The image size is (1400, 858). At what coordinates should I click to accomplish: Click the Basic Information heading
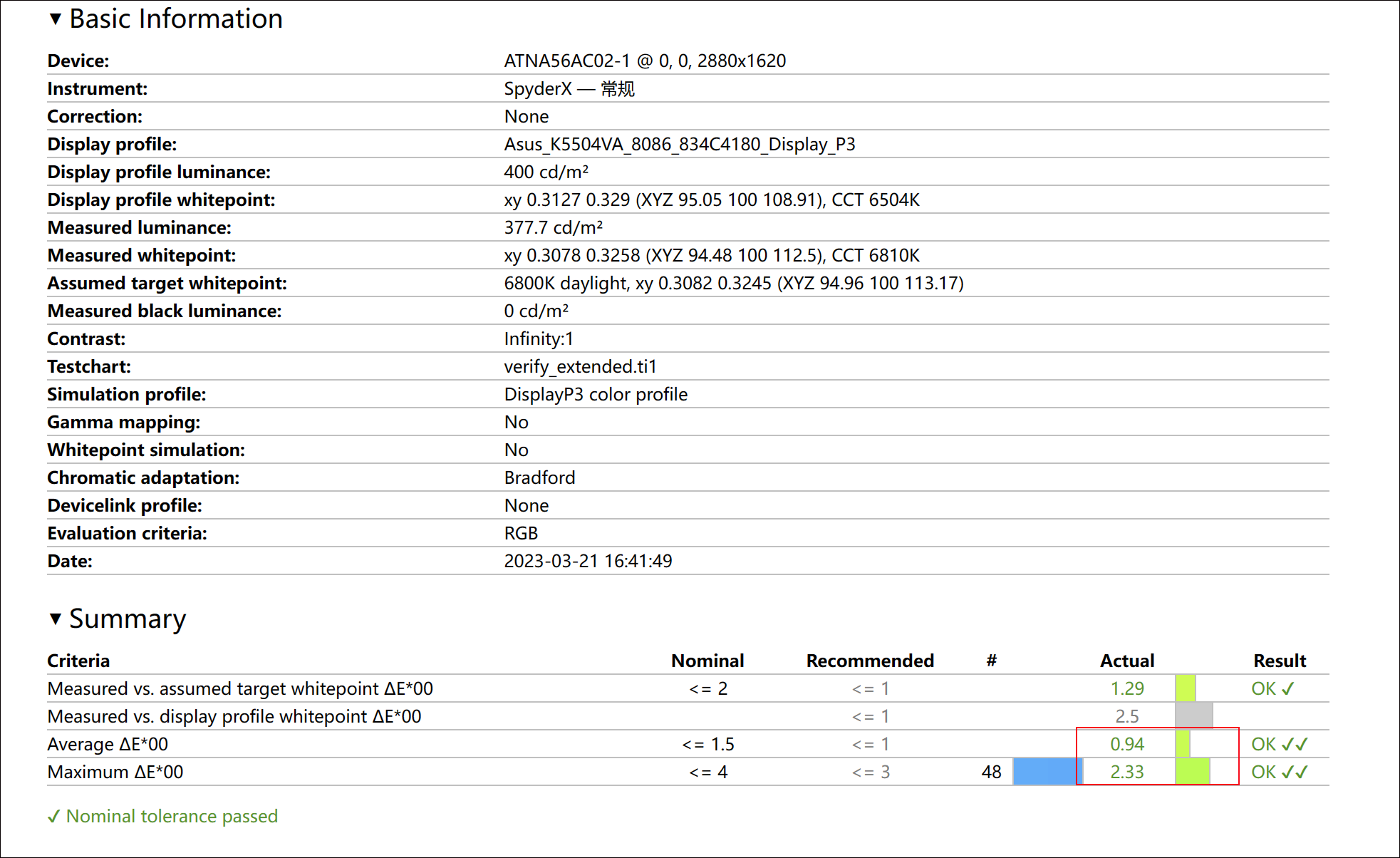click(x=175, y=19)
